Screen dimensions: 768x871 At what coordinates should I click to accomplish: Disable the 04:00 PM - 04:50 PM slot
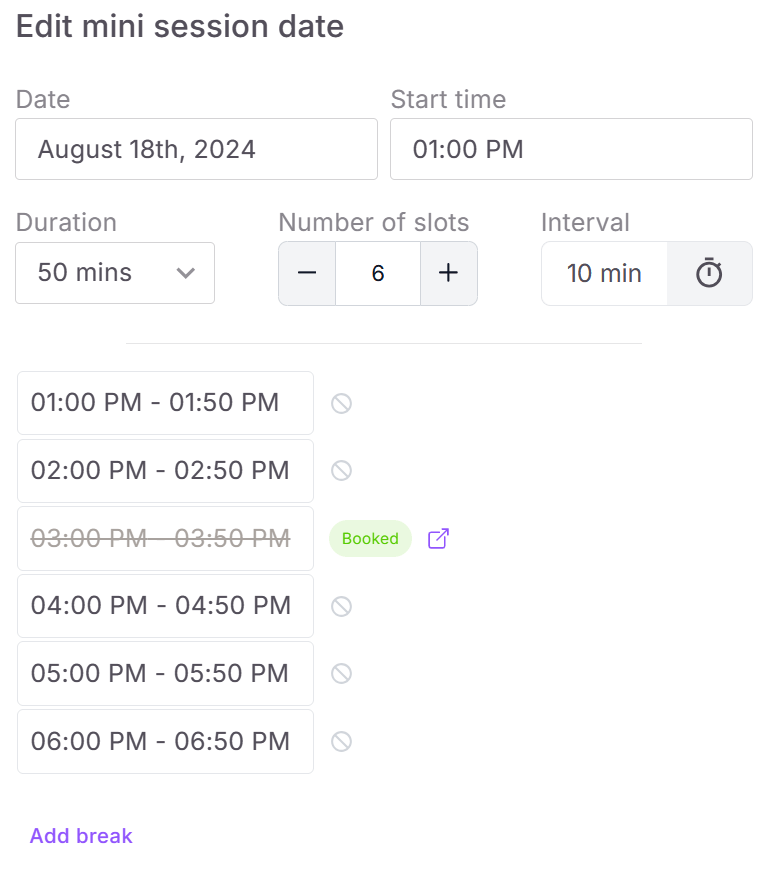coord(342,606)
